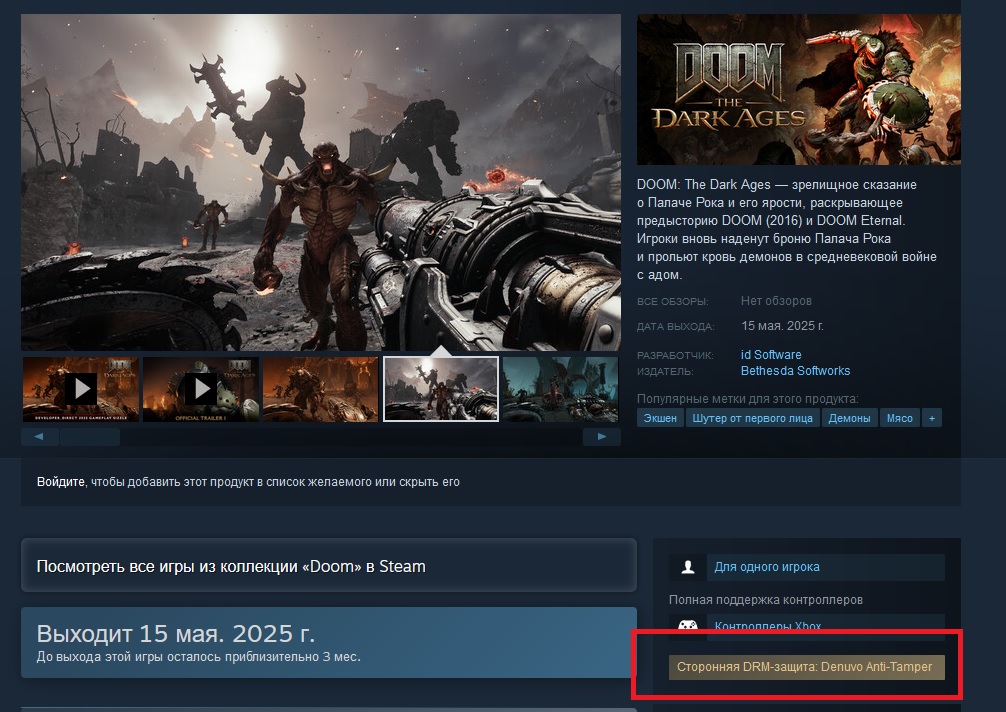Play the developer direct gameplay sizzle video thumbnail
The image size is (1006, 712).
(x=81, y=389)
